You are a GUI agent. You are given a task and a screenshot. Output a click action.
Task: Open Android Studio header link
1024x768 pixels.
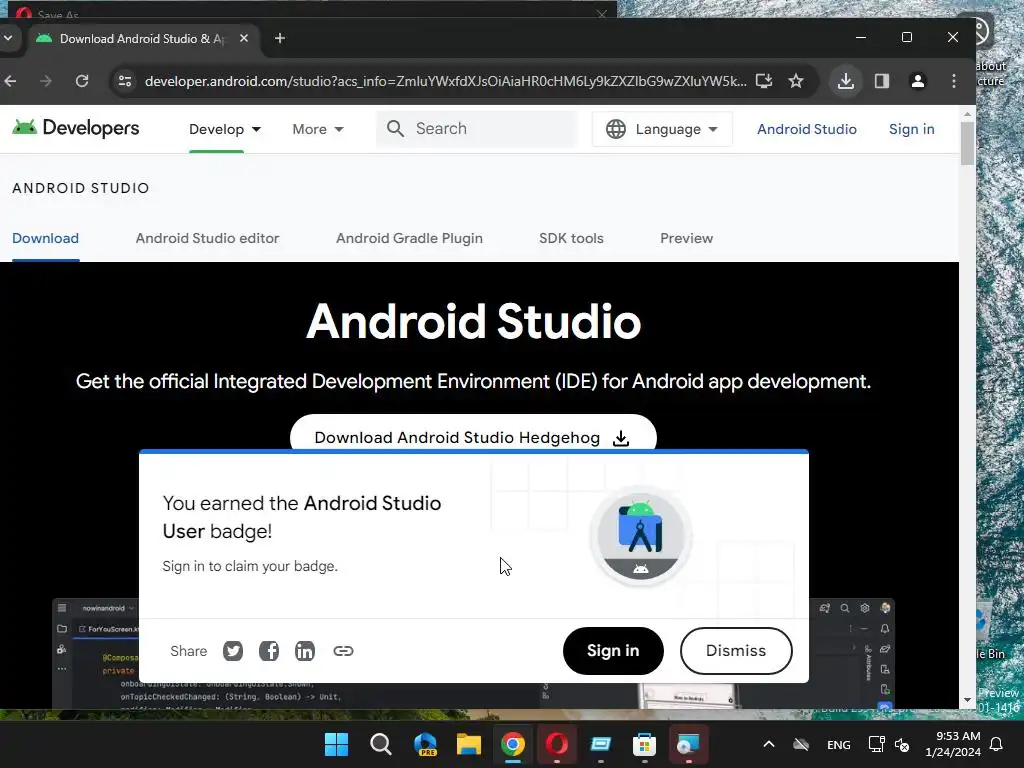807,129
